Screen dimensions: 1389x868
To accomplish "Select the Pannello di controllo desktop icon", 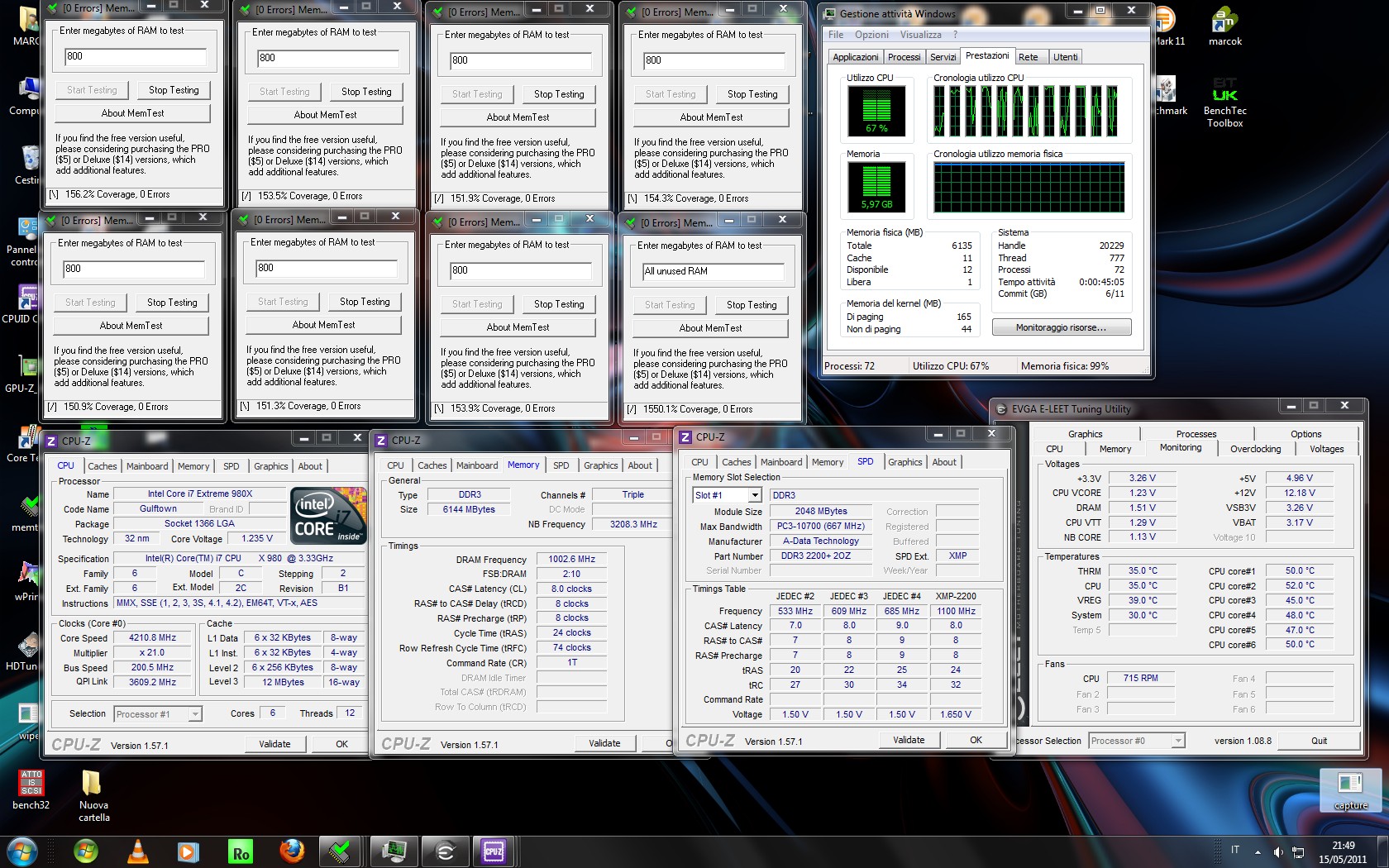I will pyautogui.click(x=23, y=241).
